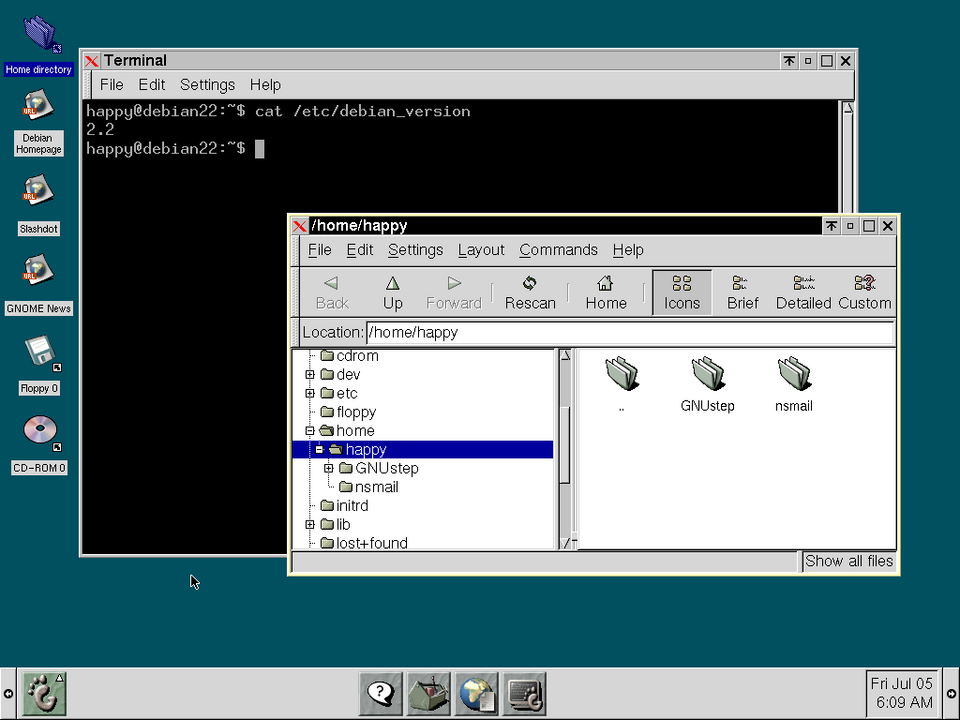Switch to Custom view
This screenshot has height=720, width=960.
(x=864, y=293)
